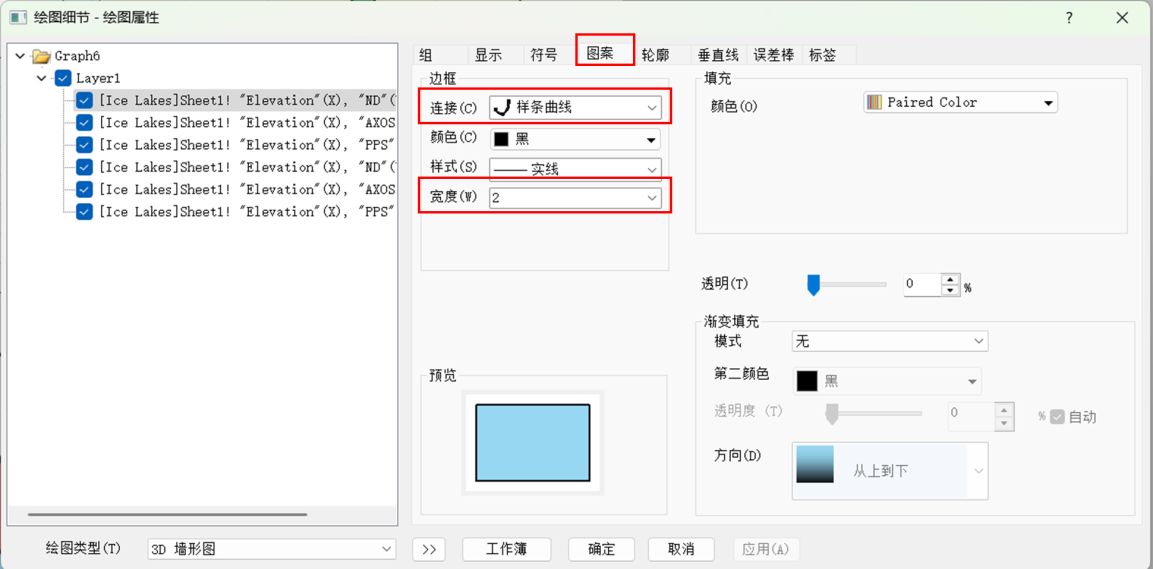
Task: Open the 宽度 width dropdown
Action: click(x=652, y=198)
